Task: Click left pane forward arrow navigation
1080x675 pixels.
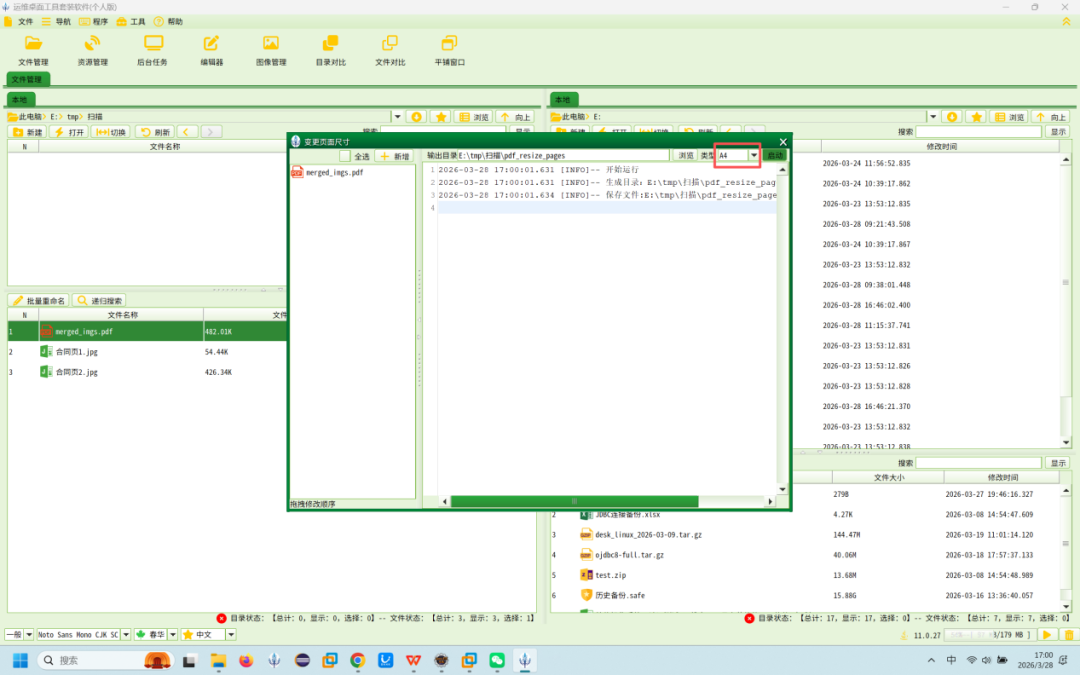Action: click(211, 132)
